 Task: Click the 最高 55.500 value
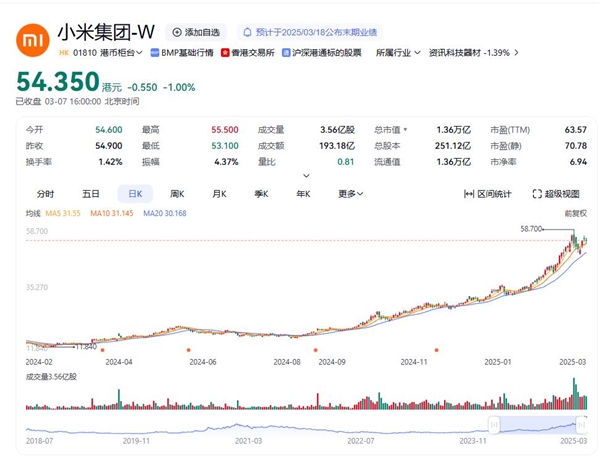[x=225, y=130]
